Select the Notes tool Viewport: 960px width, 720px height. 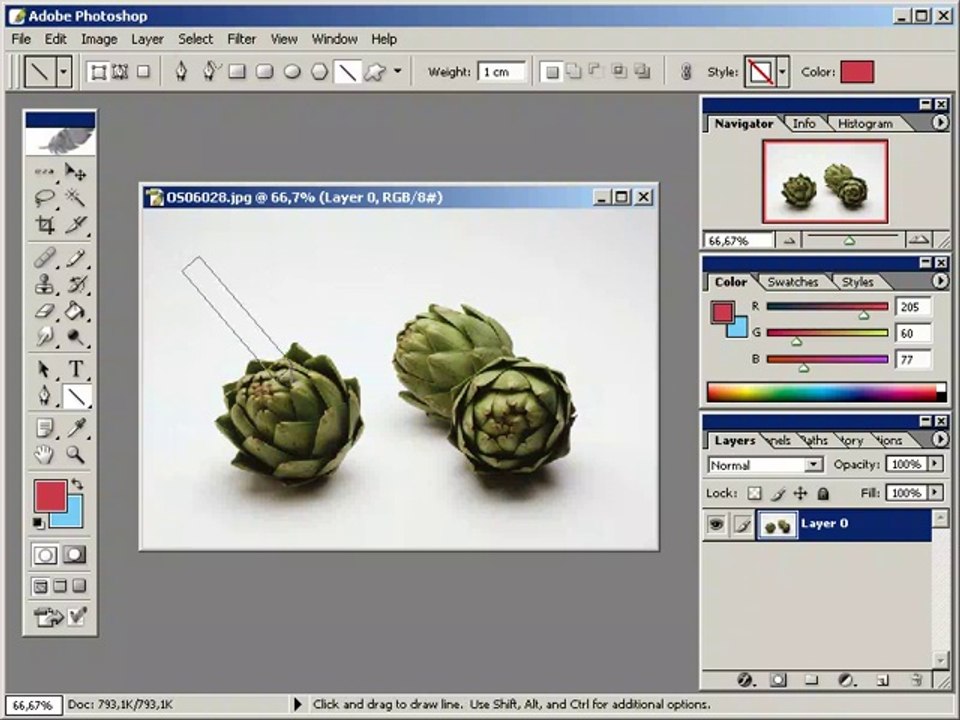click(45, 428)
